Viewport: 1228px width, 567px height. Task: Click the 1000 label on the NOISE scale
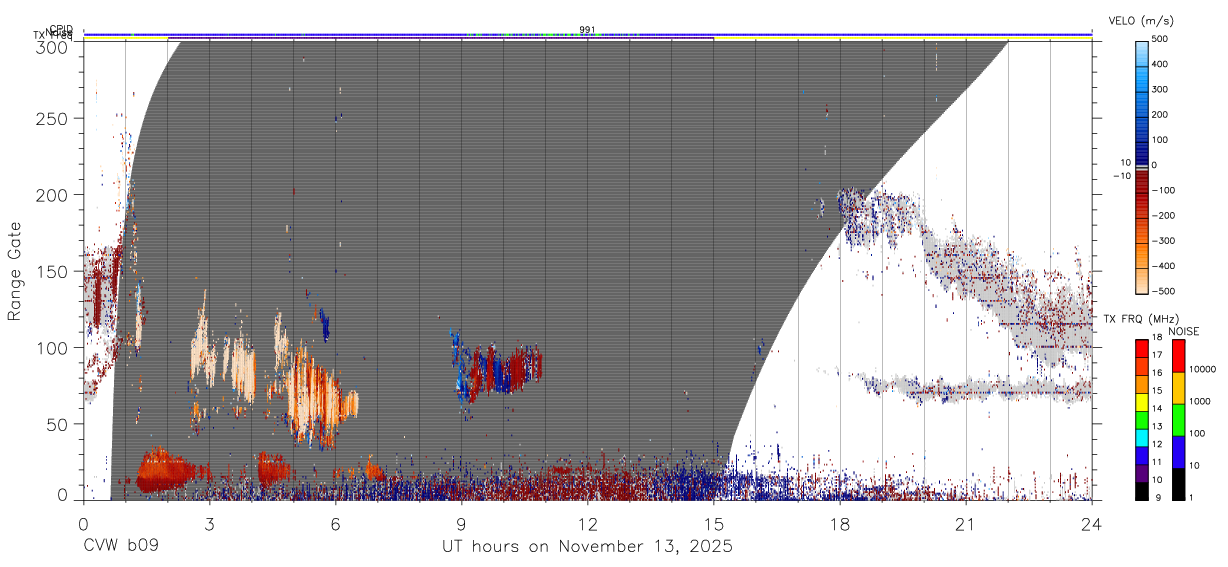pos(1200,401)
